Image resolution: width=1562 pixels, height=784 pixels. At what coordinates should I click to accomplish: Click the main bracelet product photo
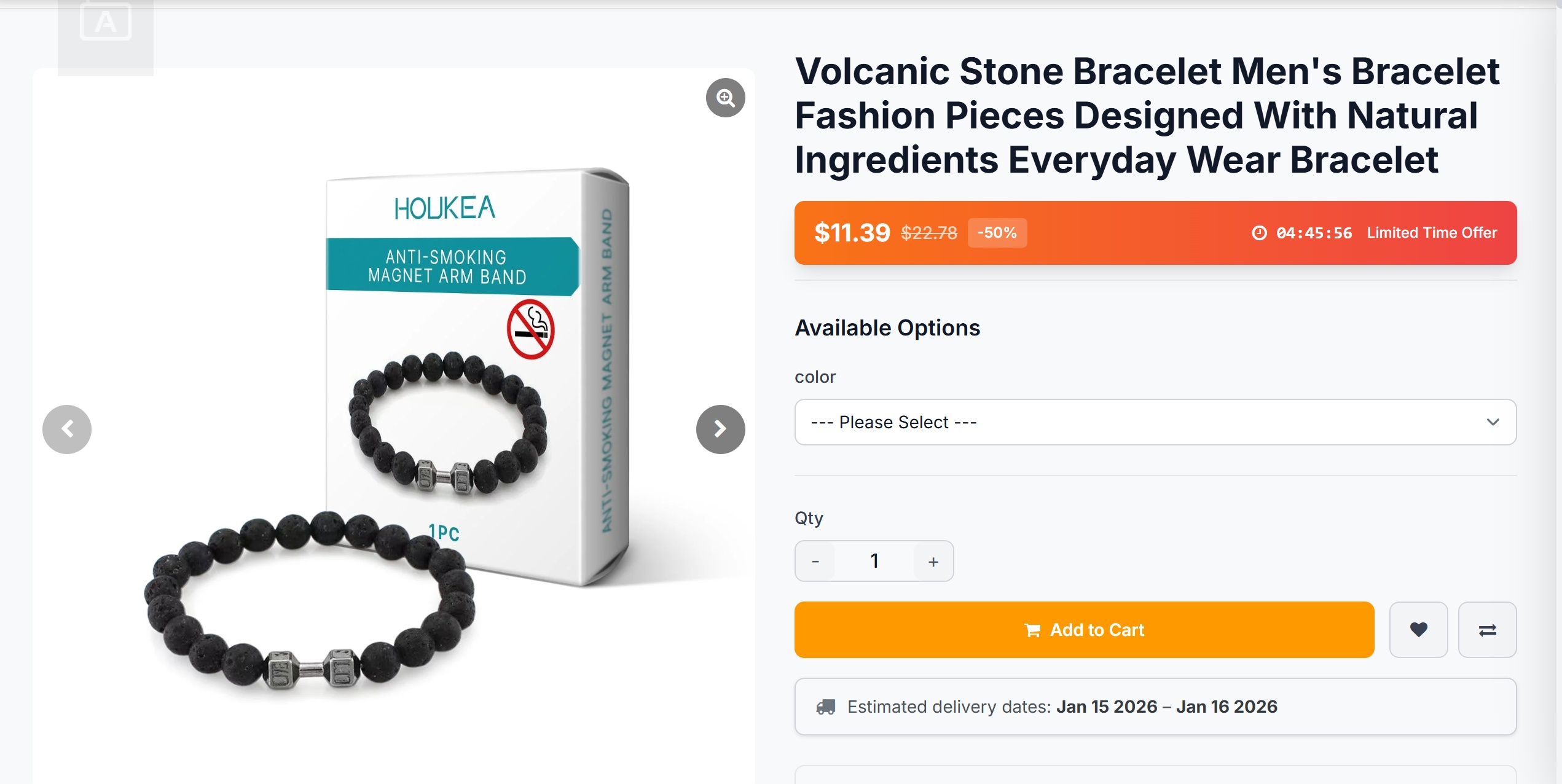[393, 430]
